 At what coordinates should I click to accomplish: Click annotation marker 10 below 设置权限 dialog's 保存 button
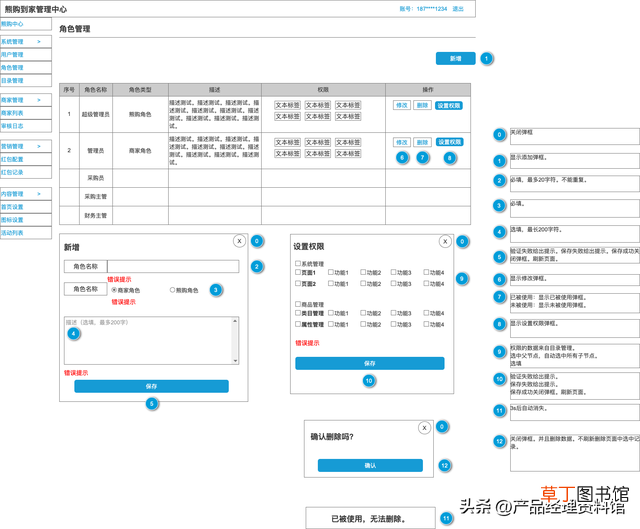tap(369, 380)
